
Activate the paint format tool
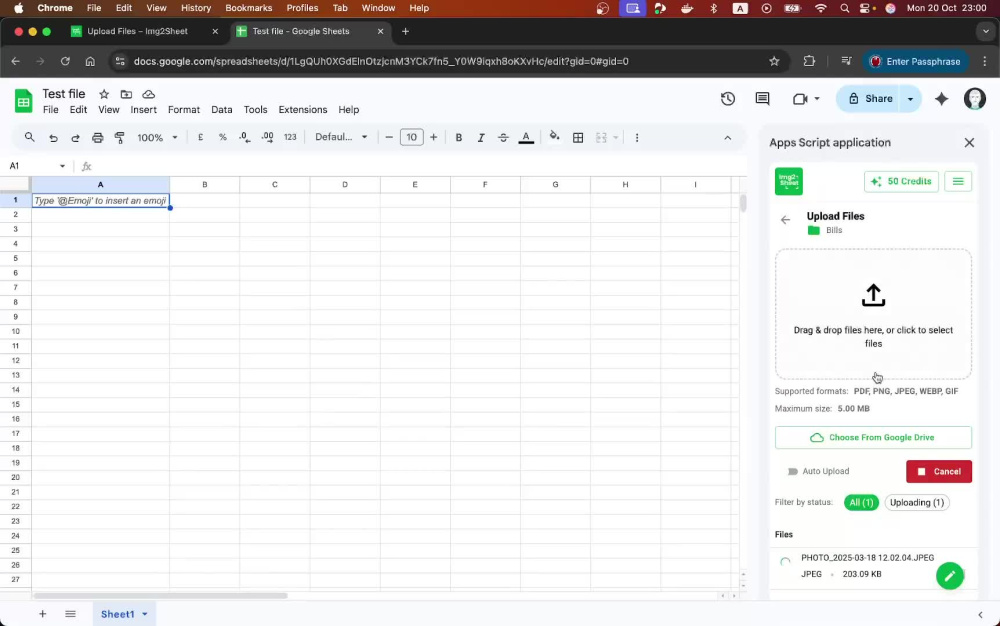(x=119, y=138)
